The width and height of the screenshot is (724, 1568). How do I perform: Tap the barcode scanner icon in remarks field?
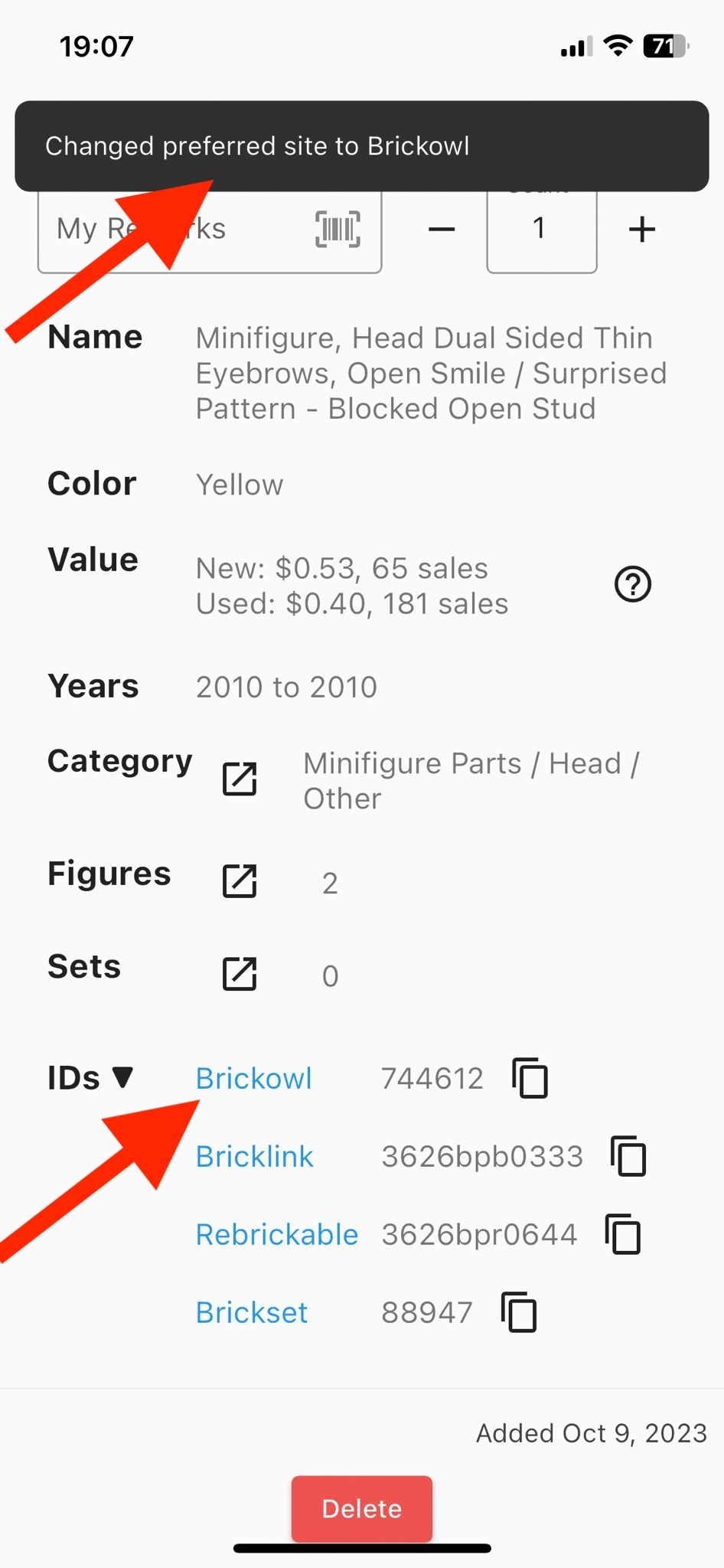[338, 229]
